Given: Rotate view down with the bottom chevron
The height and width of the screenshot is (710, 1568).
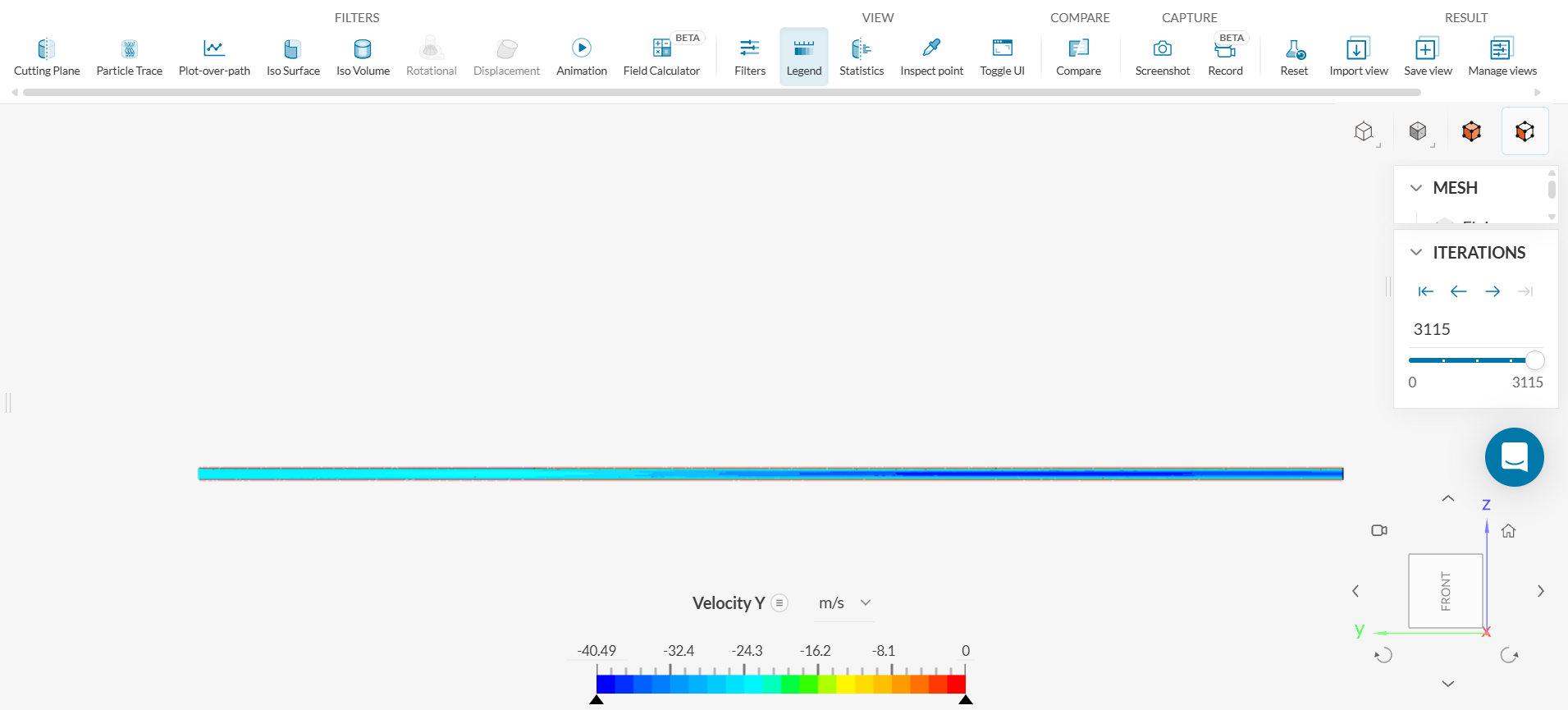Looking at the screenshot, I should click(1448, 684).
